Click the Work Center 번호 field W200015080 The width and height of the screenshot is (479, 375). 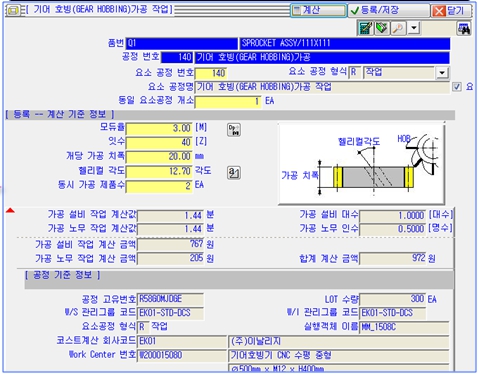point(182,355)
